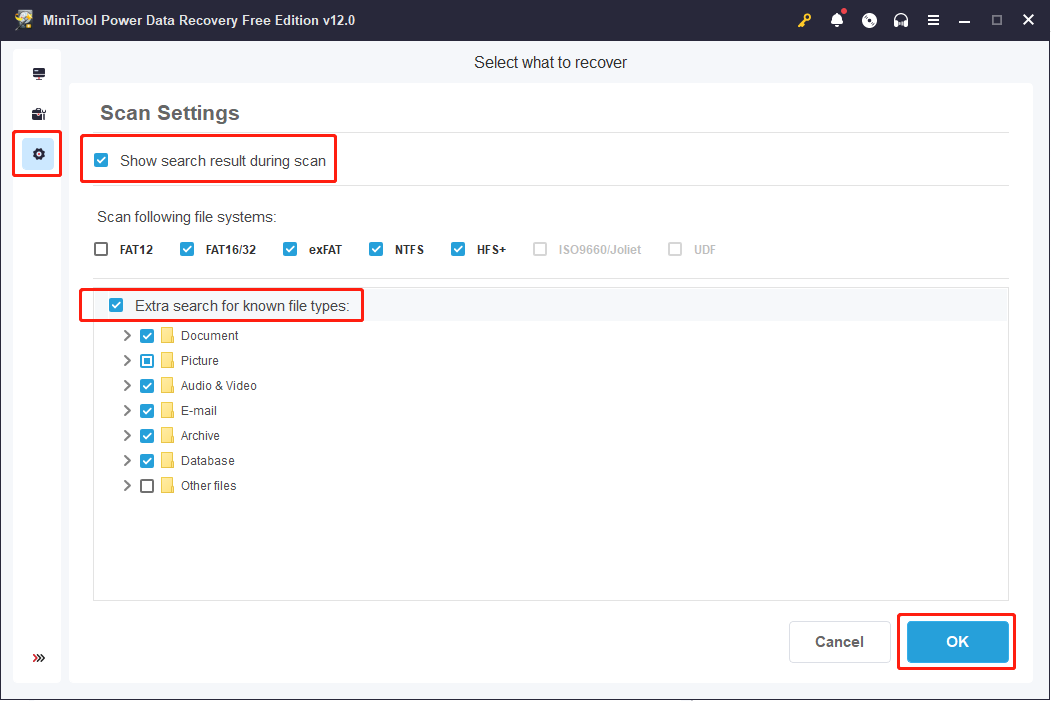Open the gear settings sidebar icon

coord(38,154)
